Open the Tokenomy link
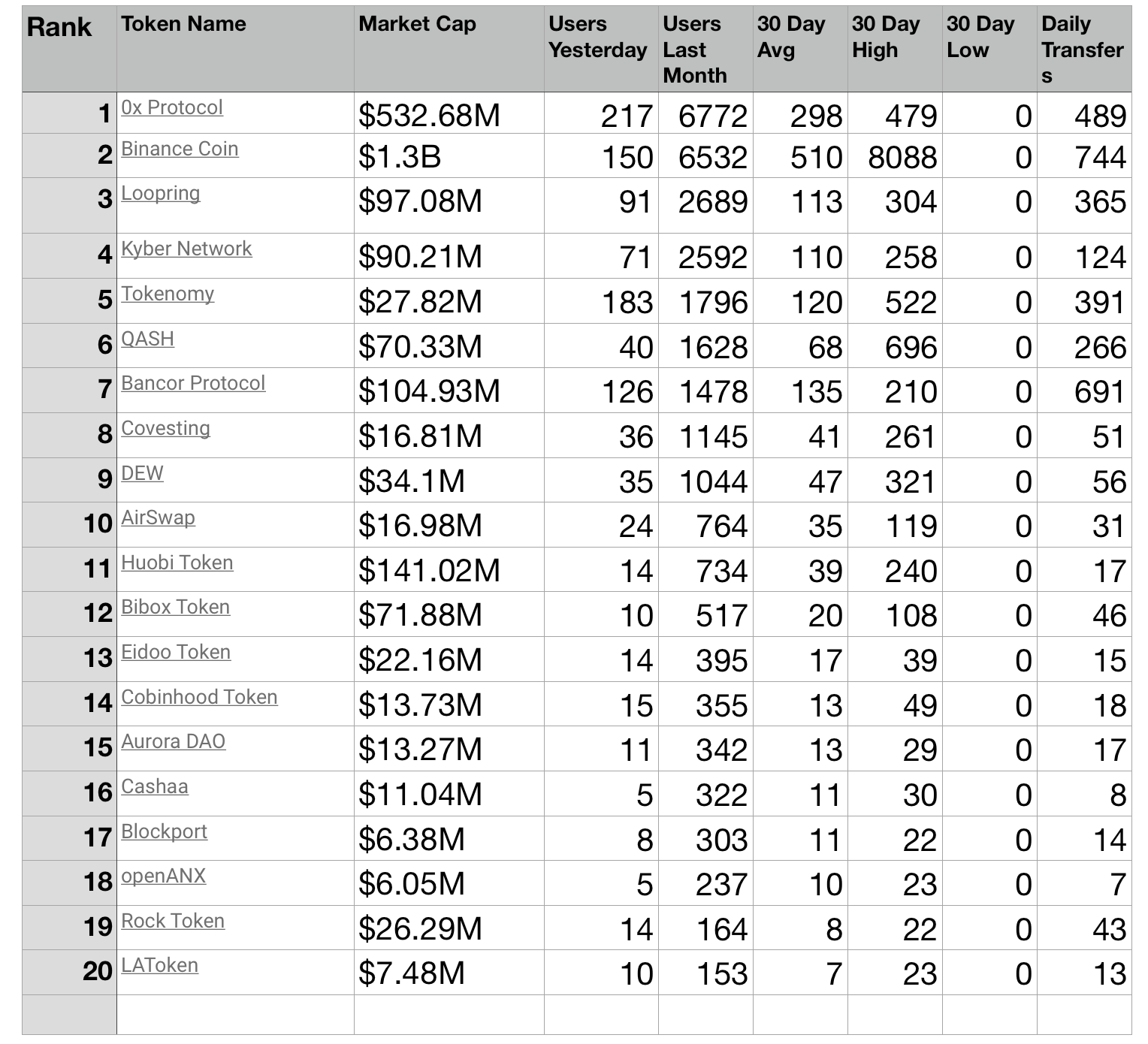This screenshot has height=1044, width=1148. (168, 294)
